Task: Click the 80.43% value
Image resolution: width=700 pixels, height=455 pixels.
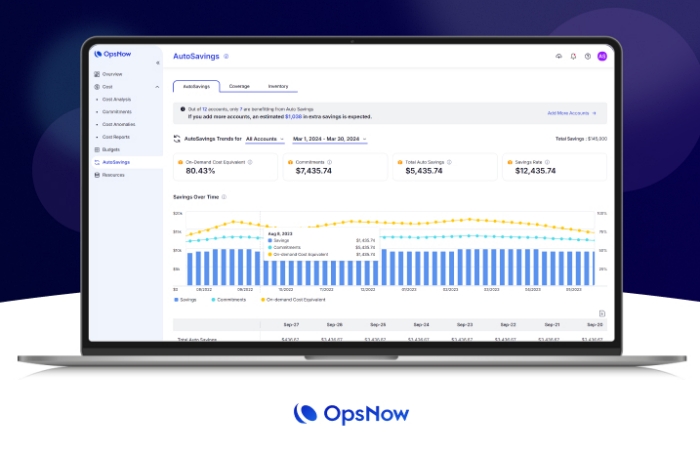Action: click(x=200, y=171)
